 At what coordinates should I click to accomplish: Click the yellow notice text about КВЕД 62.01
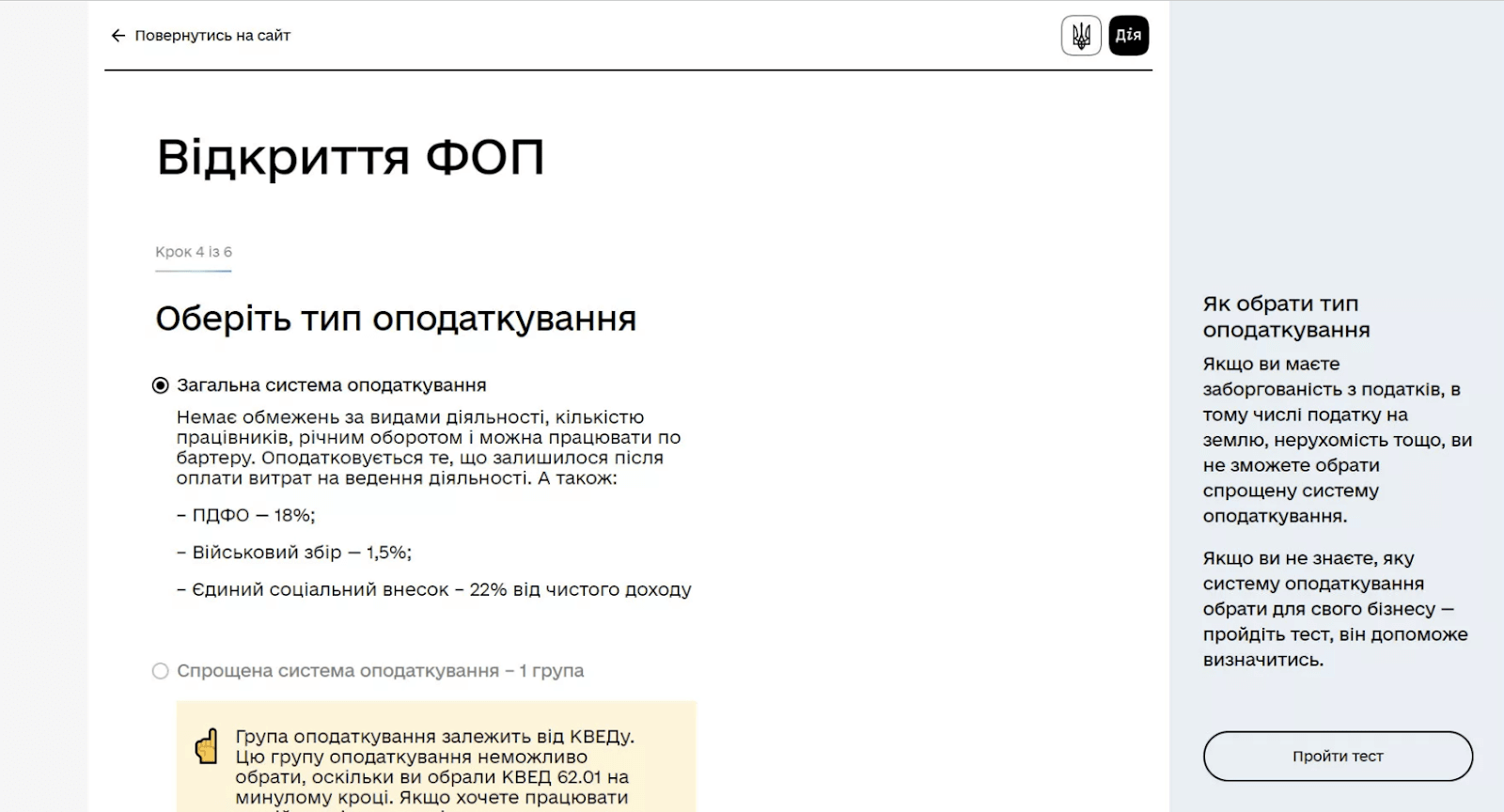pos(434,767)
